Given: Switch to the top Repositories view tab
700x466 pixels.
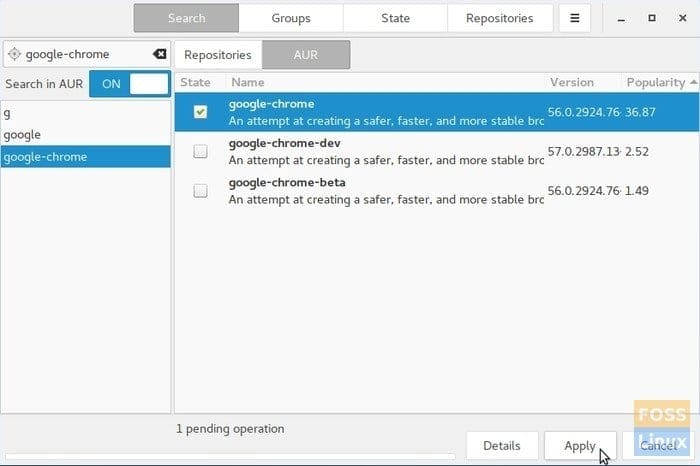Looking at the screenshot, I should pyautogui.click(x=500, y=18).
